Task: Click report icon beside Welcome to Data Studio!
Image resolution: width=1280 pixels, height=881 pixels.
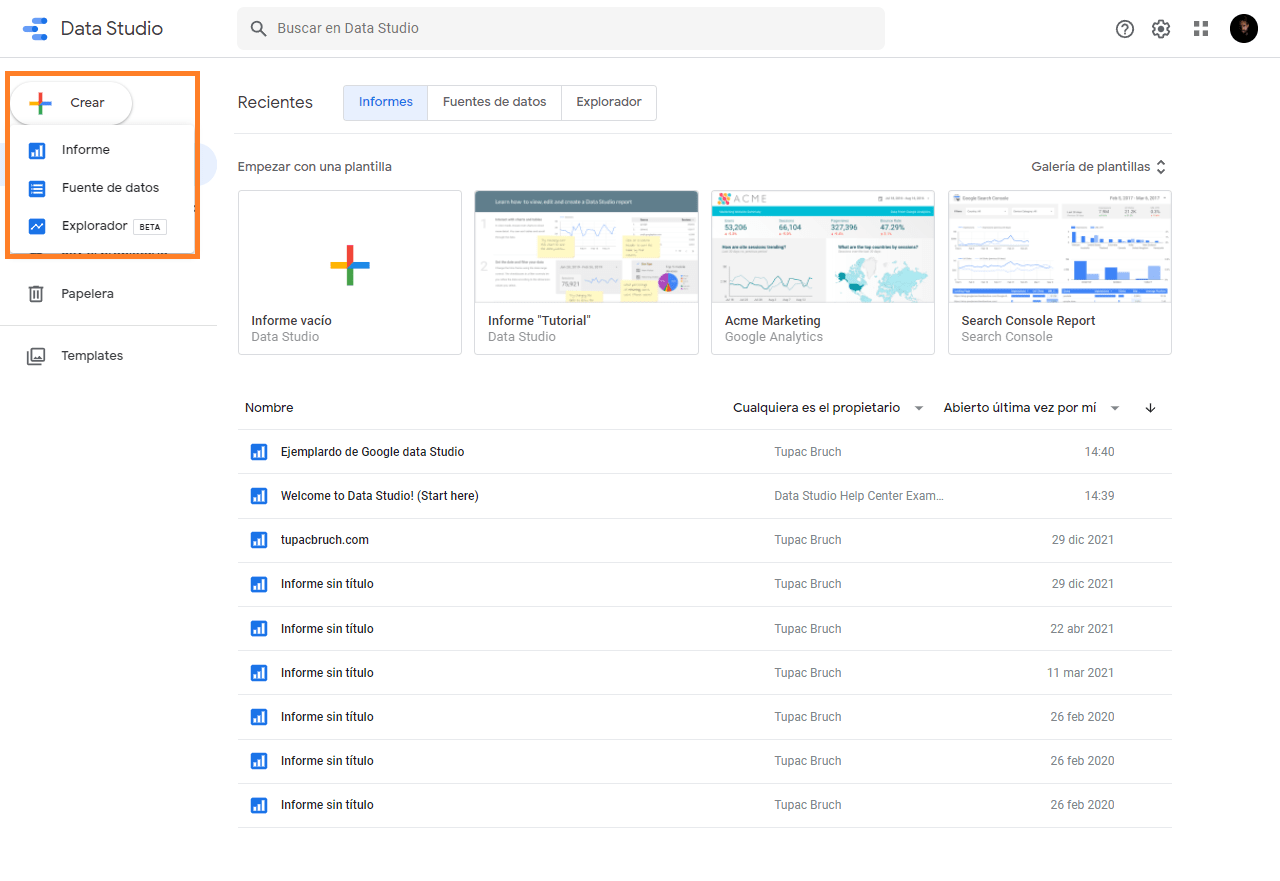Action: tap(259, 496)
